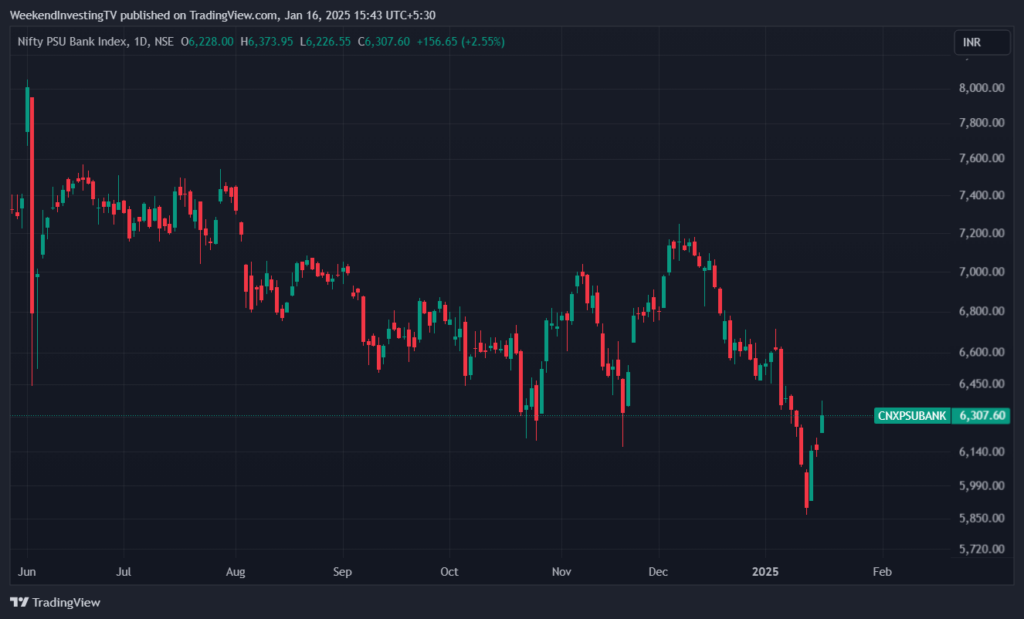Click the Feb label on time axis
Image resolution: width=1024 pixels, height=619 pixels.
[882, 572]
